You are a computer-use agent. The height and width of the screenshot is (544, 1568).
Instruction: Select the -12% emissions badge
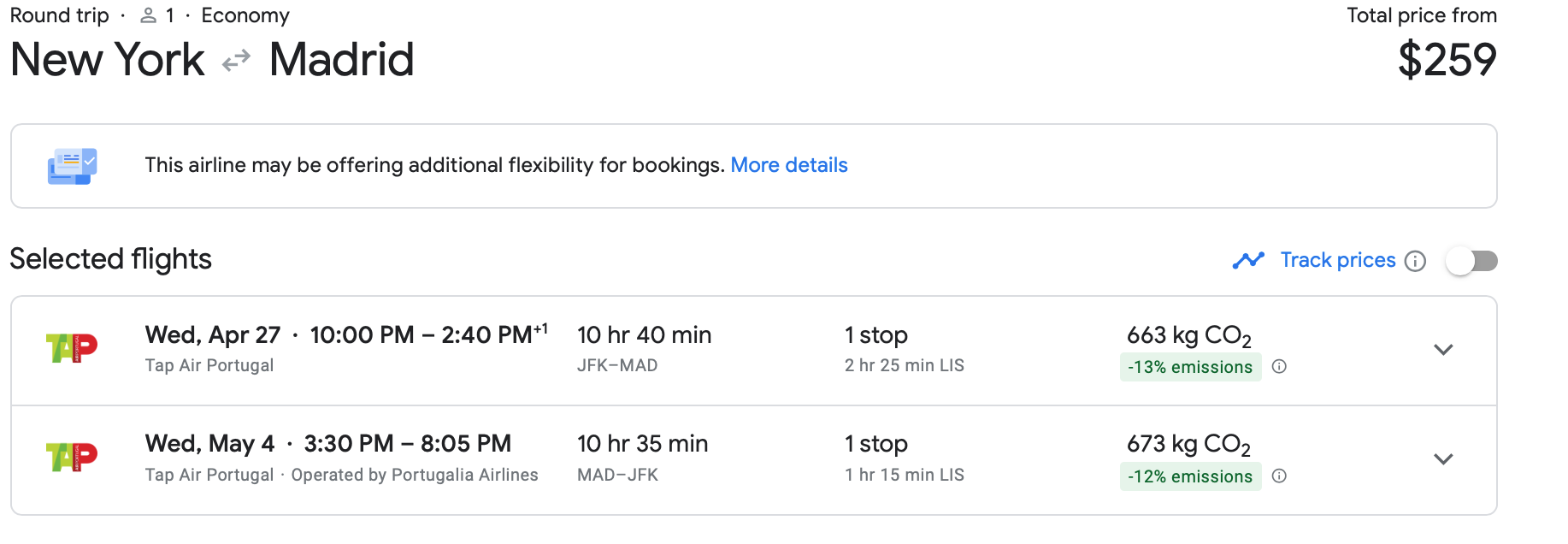click(1190, 476)
